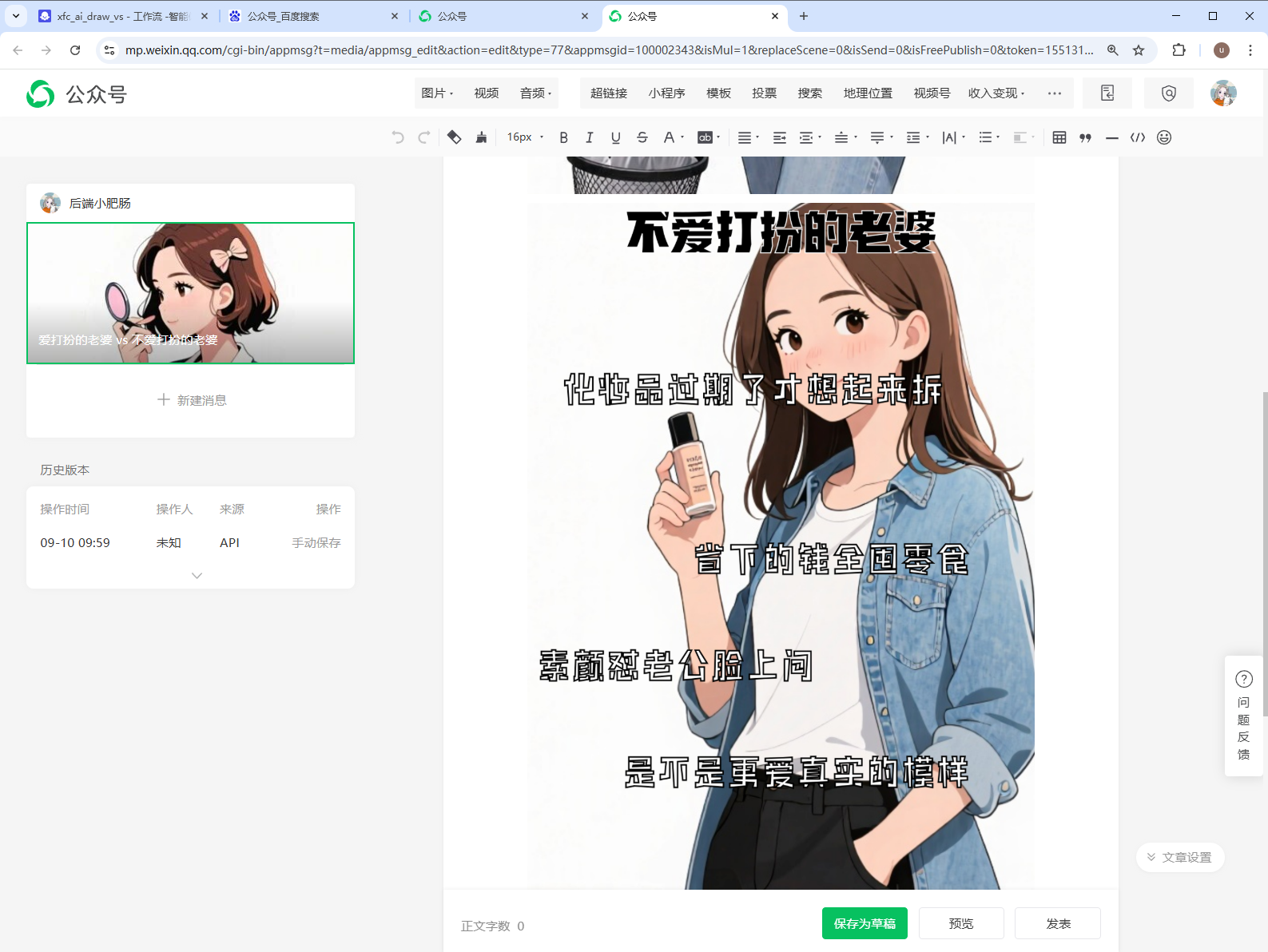Open the text background color picker
The image size is (1268, 952).
pyautogui.click(x=709, y=137)
